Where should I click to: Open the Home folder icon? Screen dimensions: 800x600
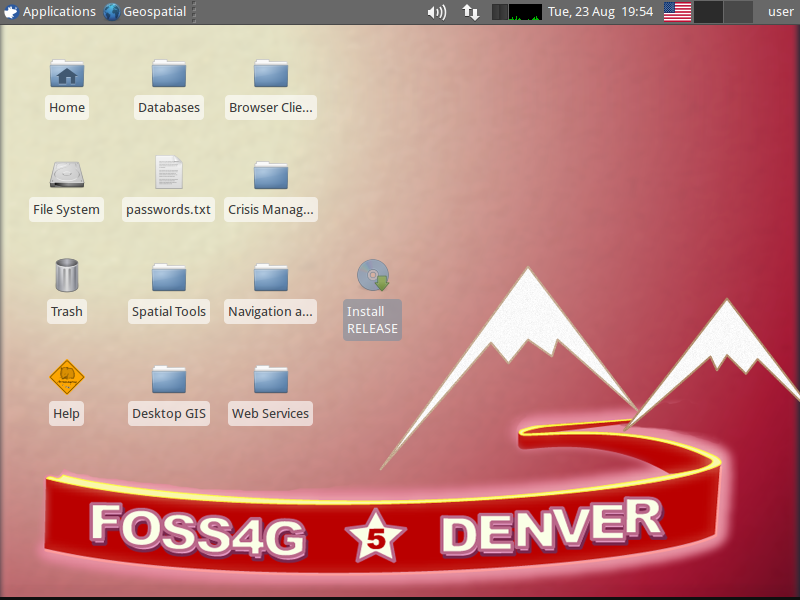click(x=67, y=73)
